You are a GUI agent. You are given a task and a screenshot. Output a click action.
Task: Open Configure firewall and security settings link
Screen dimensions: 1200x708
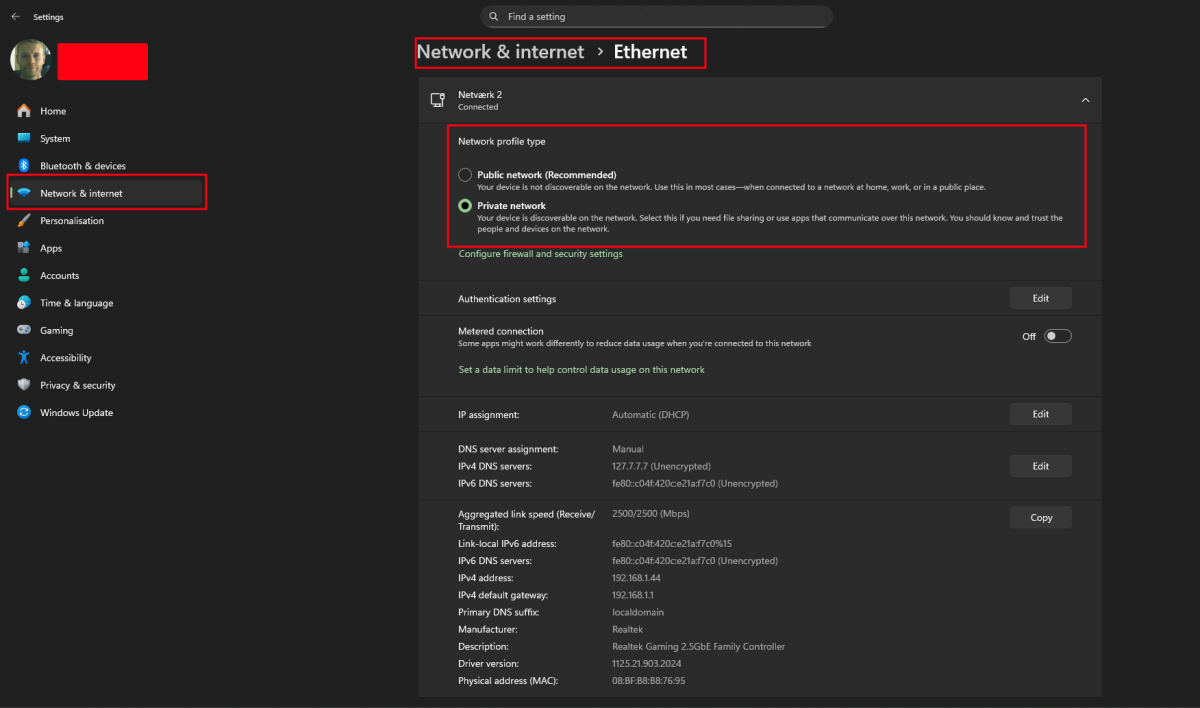(x=540, y=254)
